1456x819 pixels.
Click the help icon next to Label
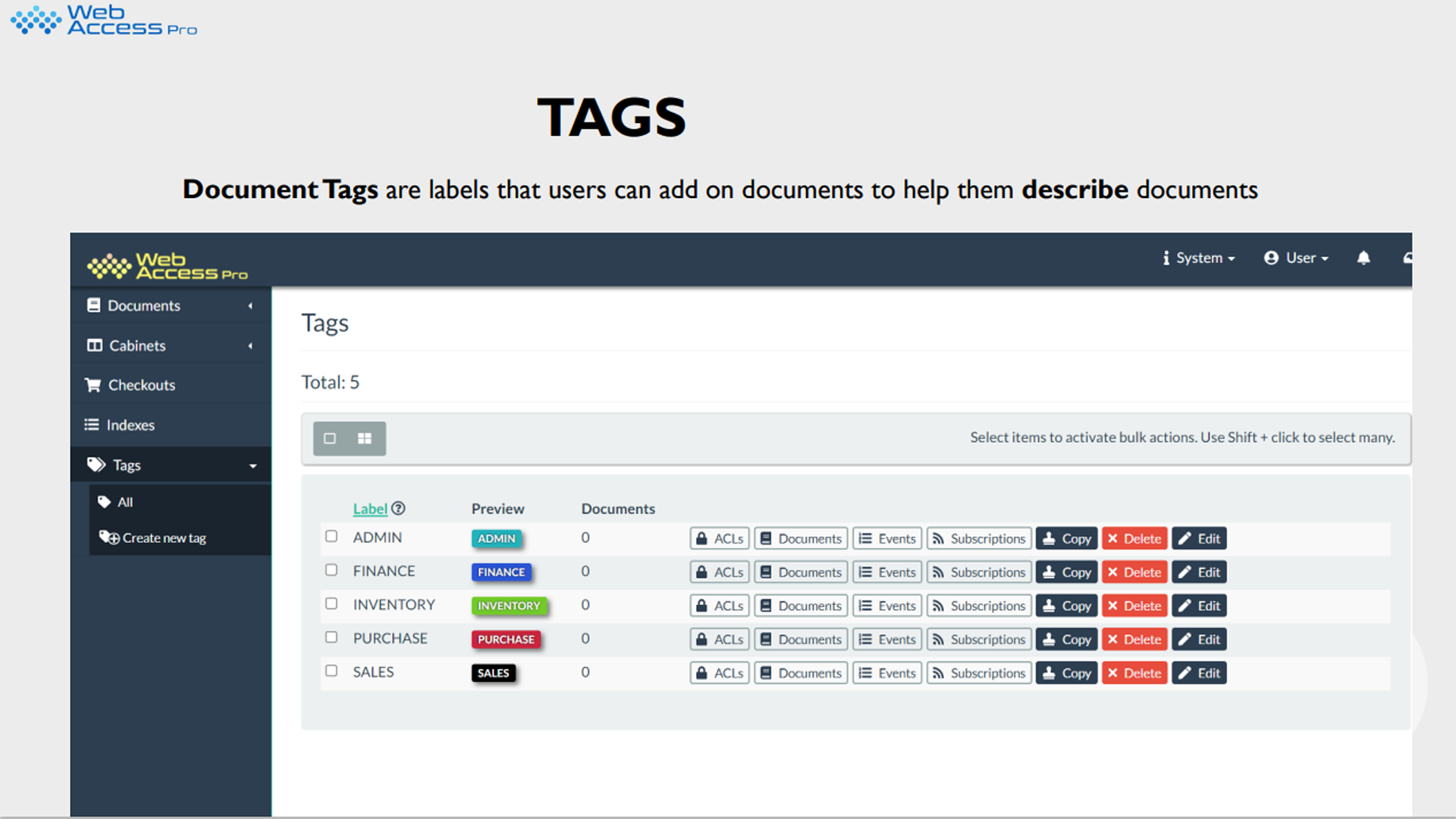[398, 508]
